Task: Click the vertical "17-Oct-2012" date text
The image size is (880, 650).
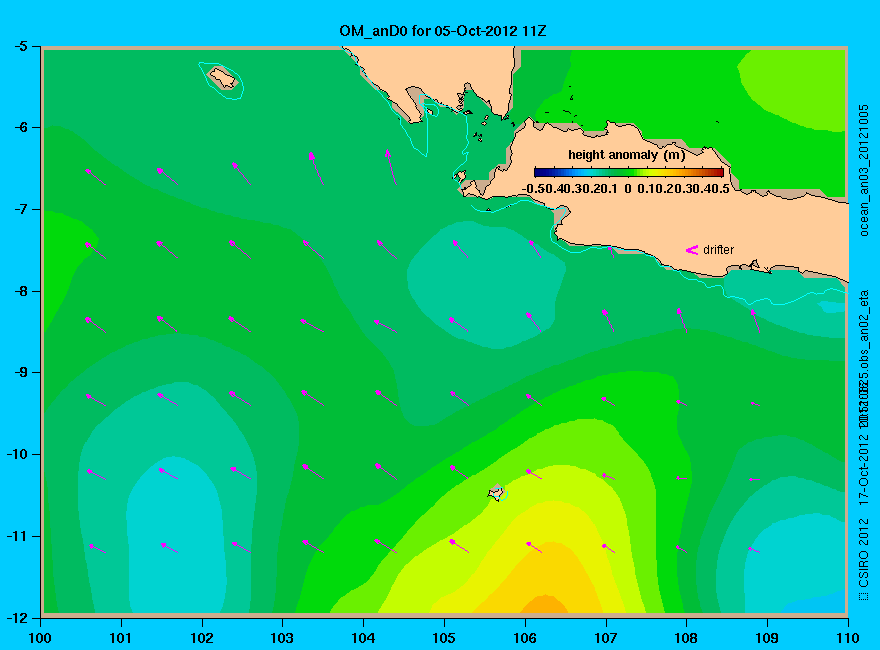Action: click(864, 468)
